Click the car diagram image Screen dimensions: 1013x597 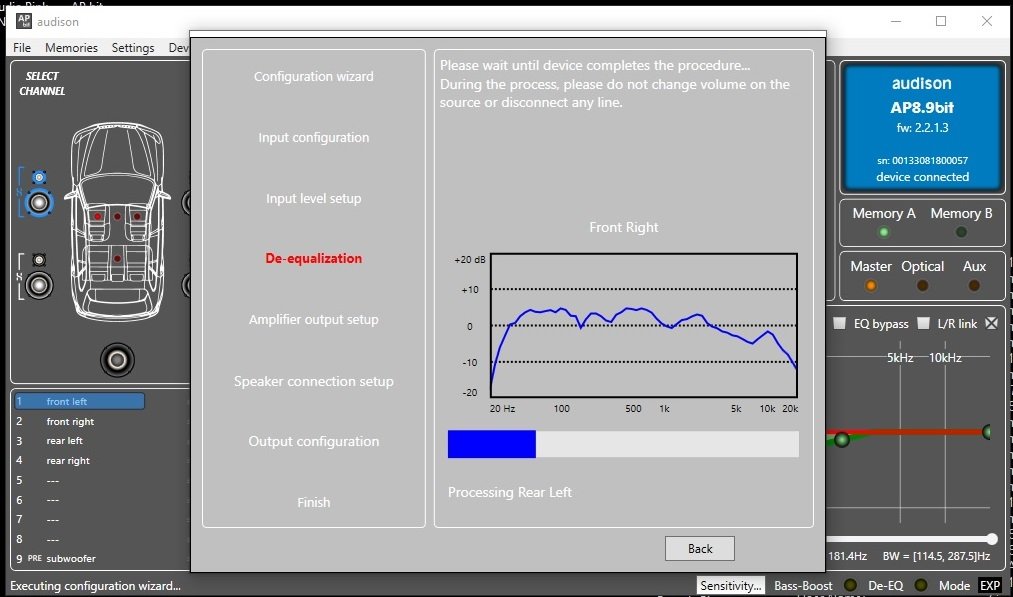[x=117, y=222]
